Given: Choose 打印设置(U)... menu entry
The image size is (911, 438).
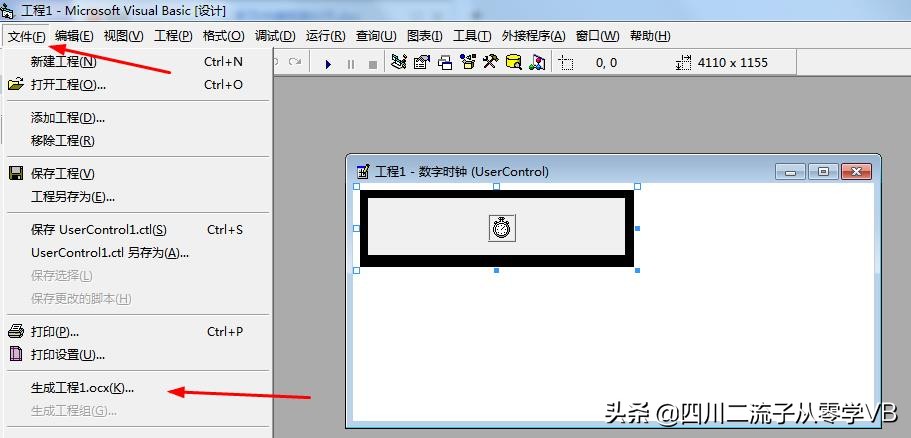Looking at the screenshot, I should click(x=138, y=354).
